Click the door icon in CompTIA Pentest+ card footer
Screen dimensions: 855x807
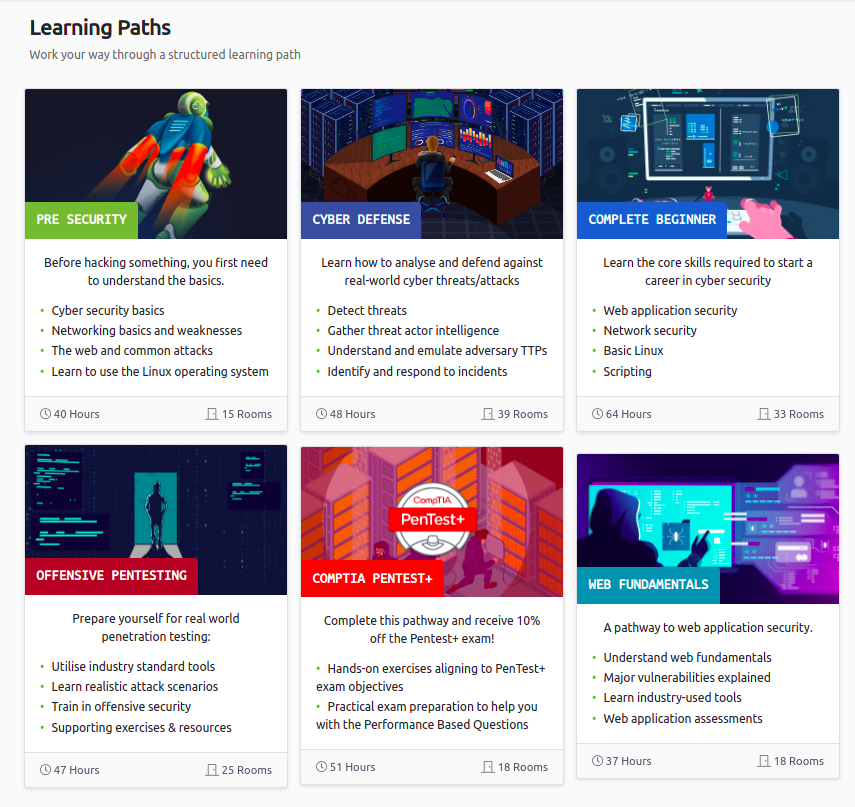[x=487, y=767]
